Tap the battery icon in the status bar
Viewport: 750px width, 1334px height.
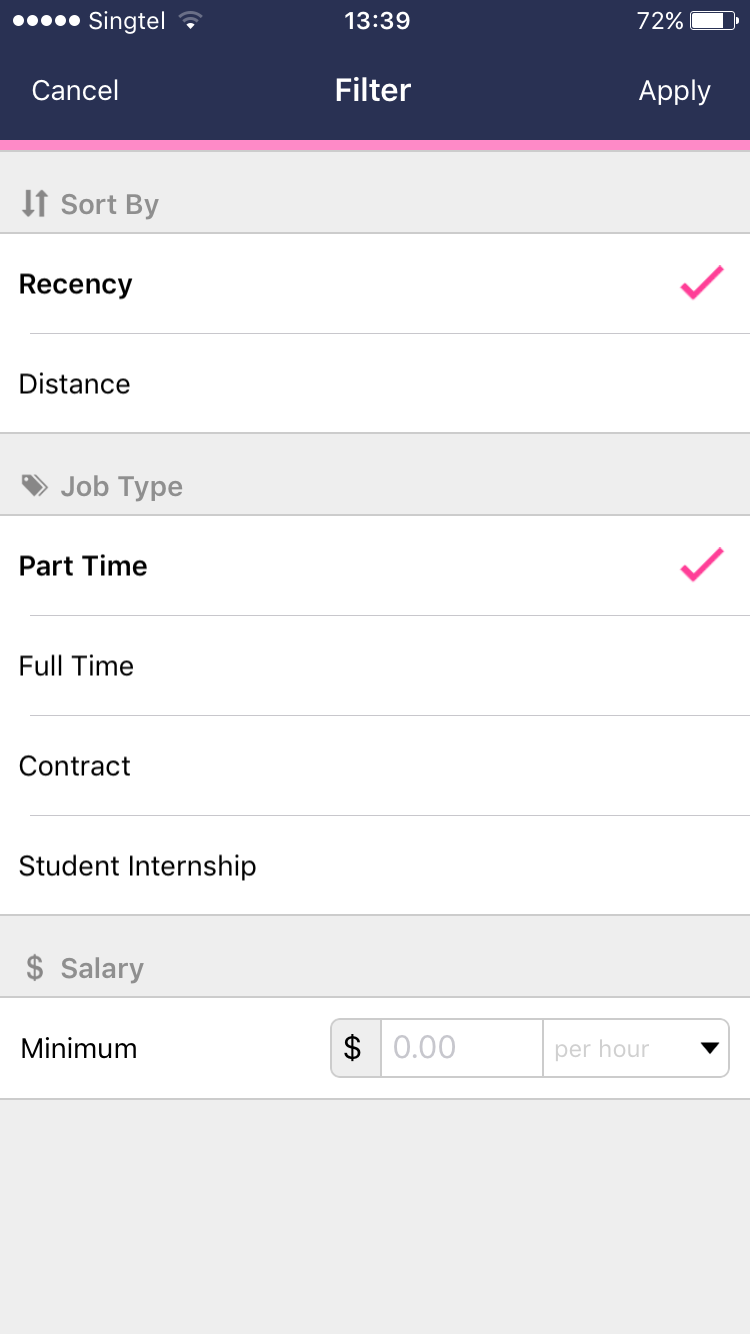(713, 21)
